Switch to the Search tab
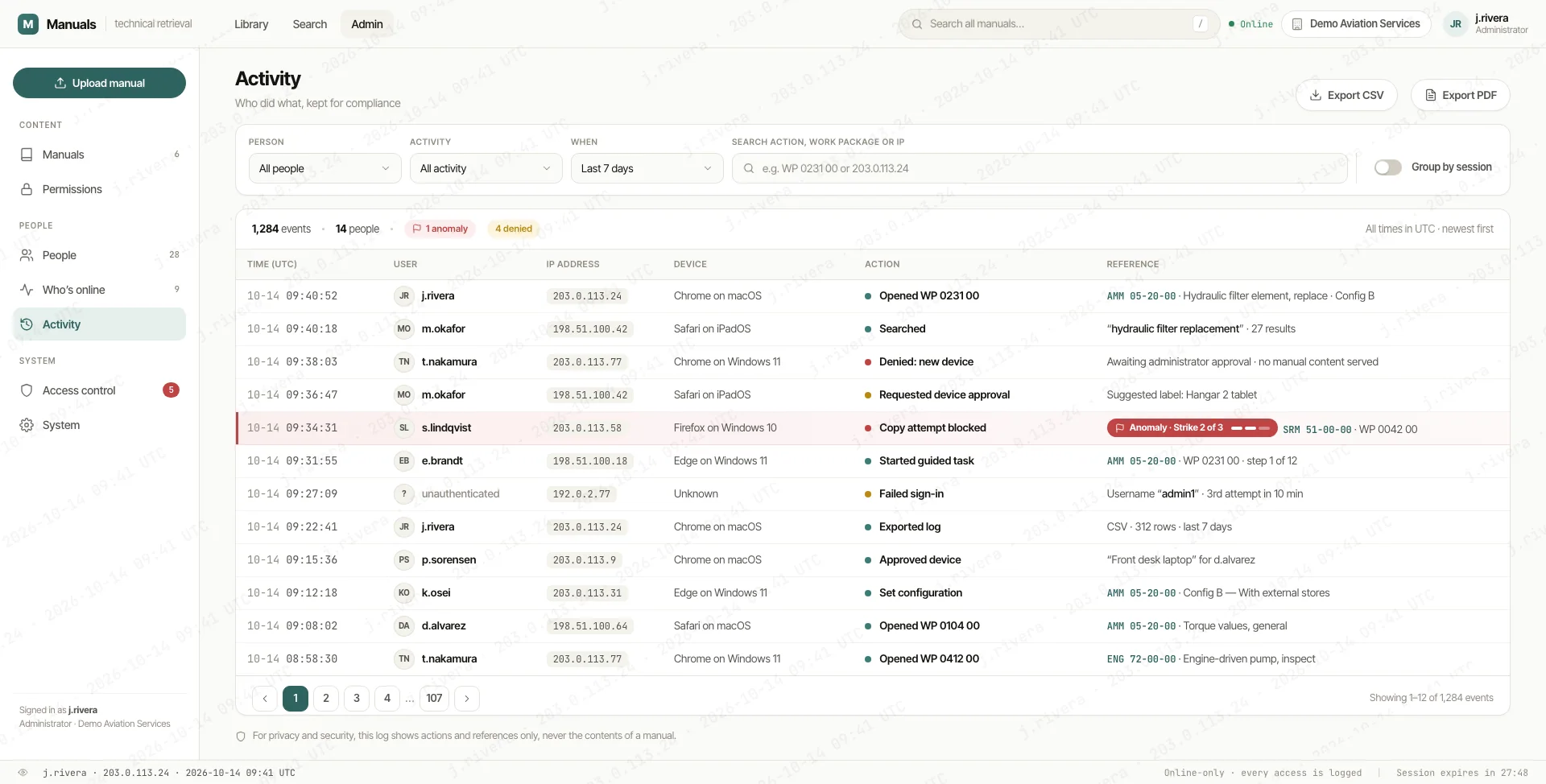The image size is (1546, 784). coord(310,24)
